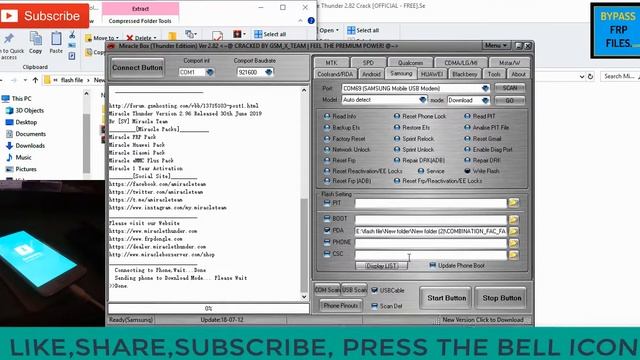Switch to the About tab

coord(518,74)
